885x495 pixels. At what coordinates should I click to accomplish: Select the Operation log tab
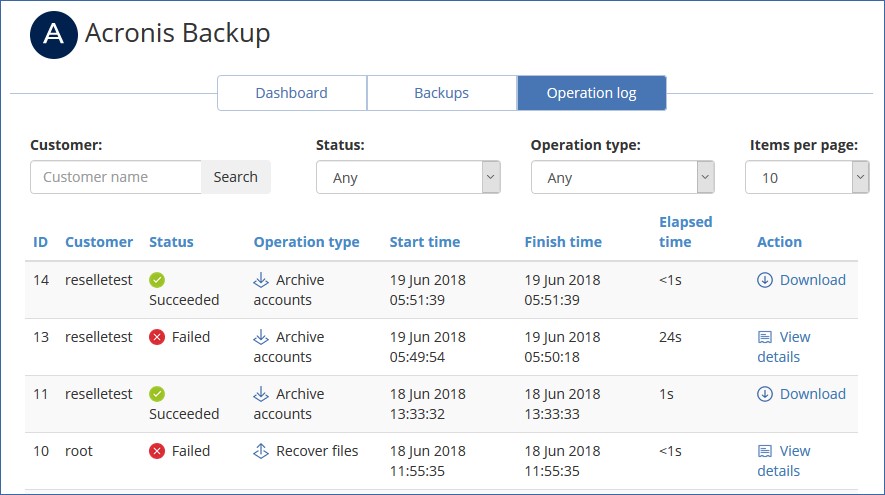point(592,93)
